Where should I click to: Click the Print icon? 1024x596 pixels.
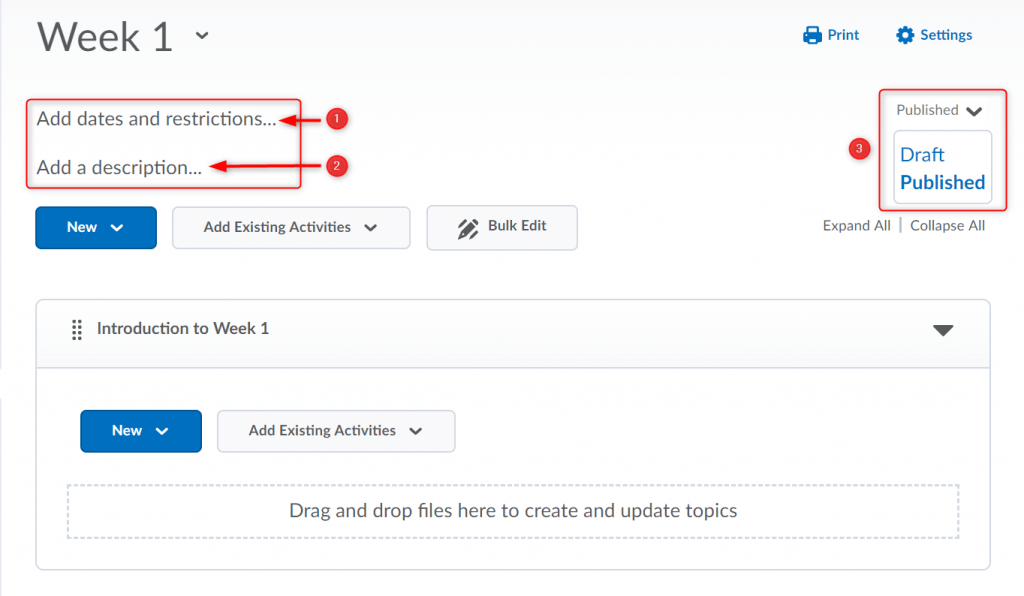tap(810, 34)
